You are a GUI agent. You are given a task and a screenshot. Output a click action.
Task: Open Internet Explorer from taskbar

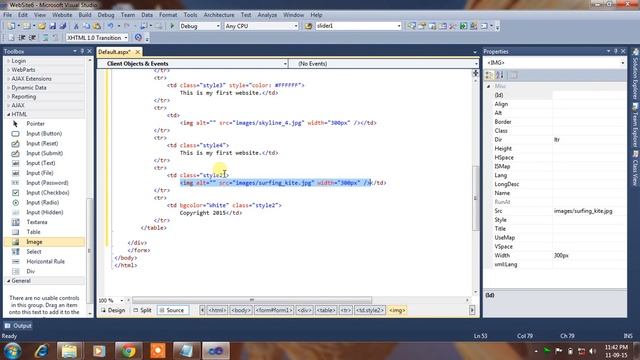click(41, 351)
